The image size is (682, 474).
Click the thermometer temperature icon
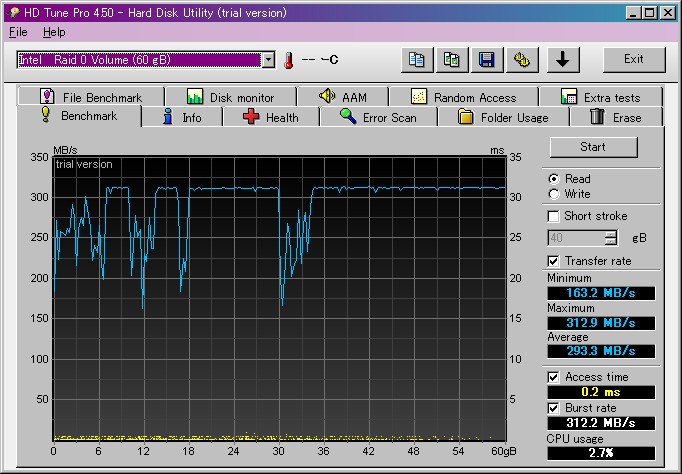point(288,60)
